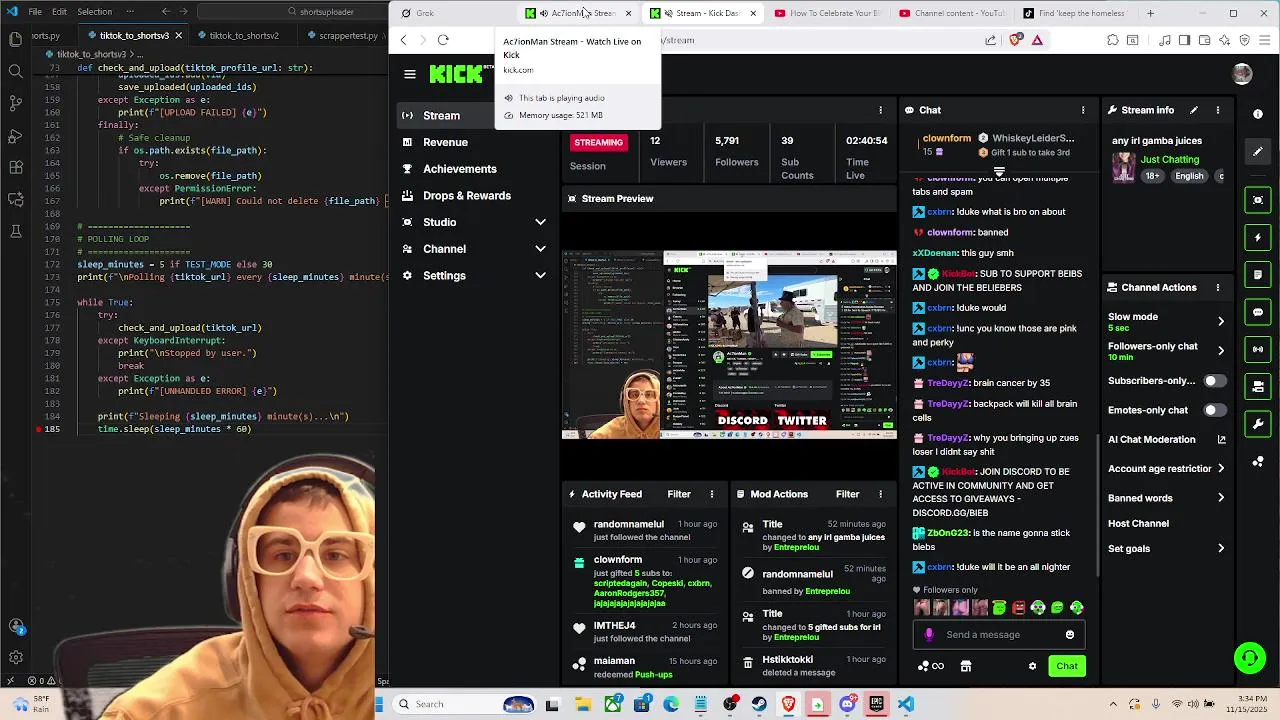Toggle Emotes-only chat switch

coord(1215,410)
